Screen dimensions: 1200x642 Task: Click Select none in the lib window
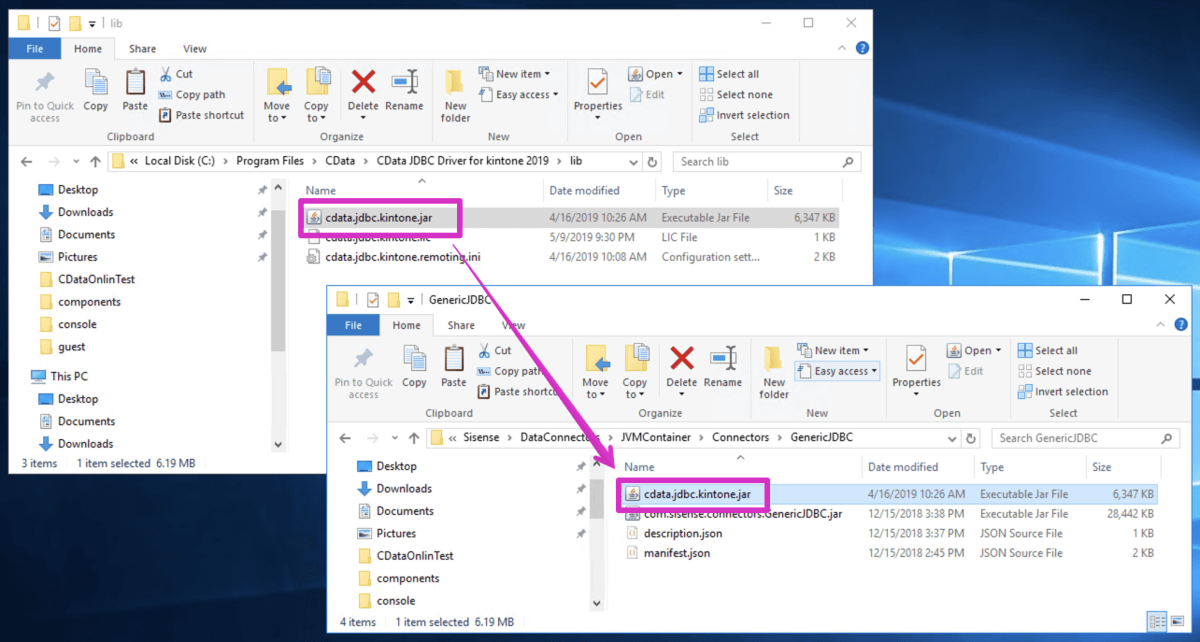click(x=735, y=95)
